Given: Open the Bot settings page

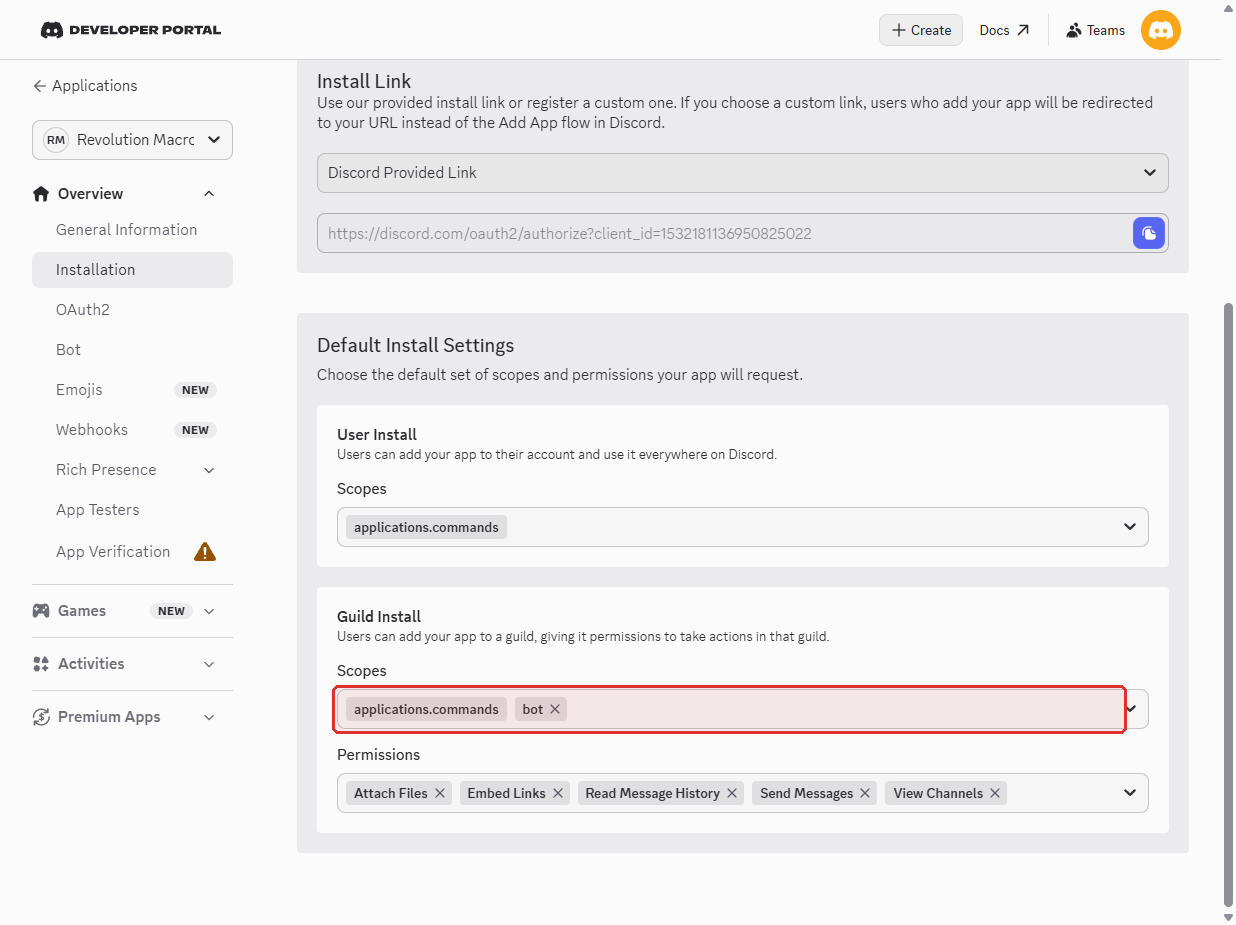Looking at the screenshot, I should tap(69, 350).
